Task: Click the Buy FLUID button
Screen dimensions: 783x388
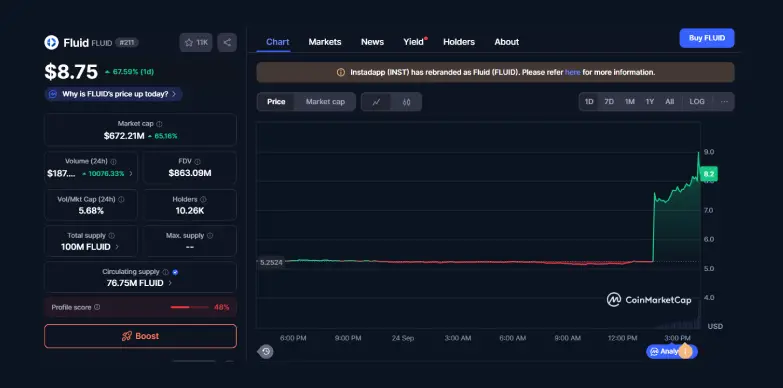Action: coord(707,38)
